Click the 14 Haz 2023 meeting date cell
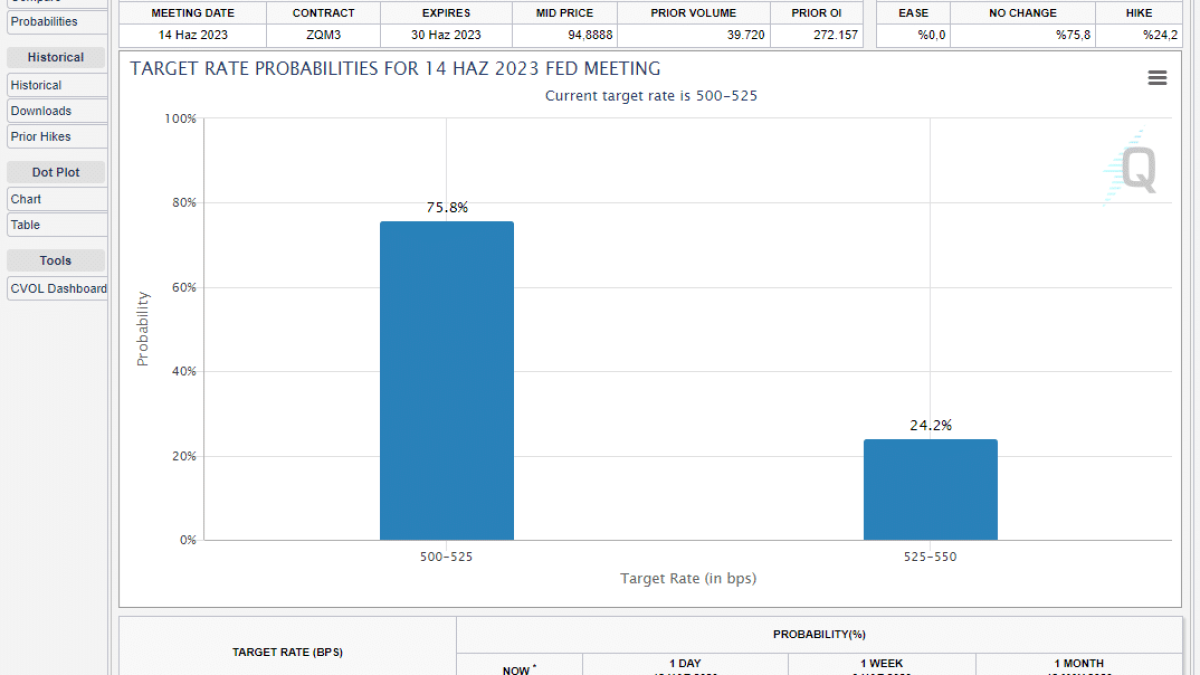Screen dimensions: 1200x675 [x=193, y=35]
